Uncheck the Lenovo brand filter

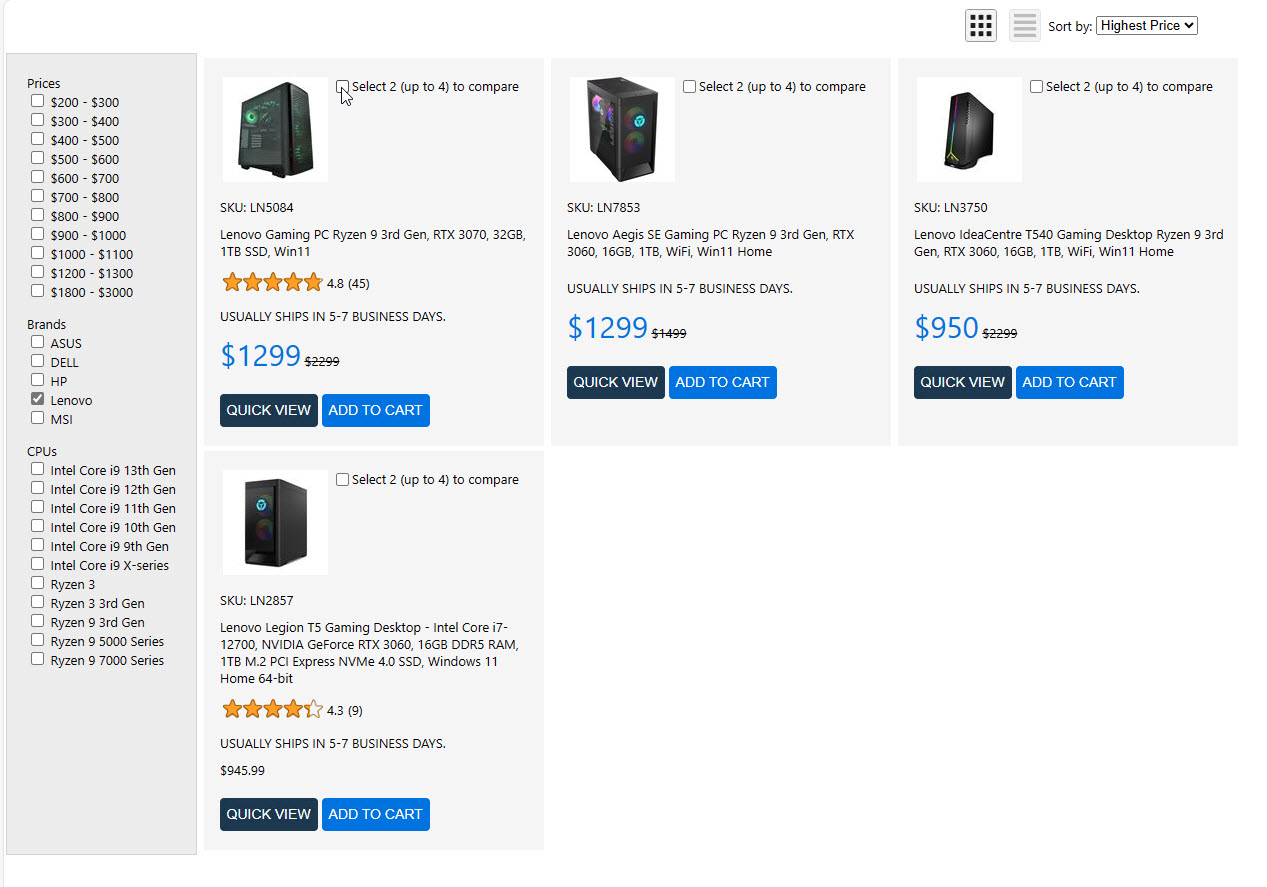37,399
